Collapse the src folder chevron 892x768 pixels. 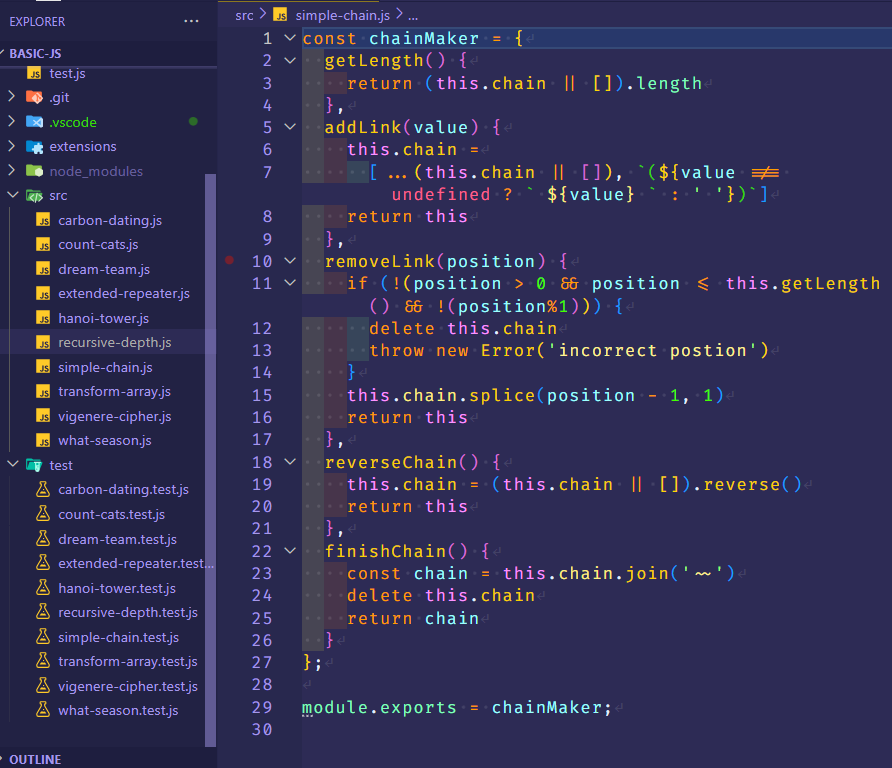(13, 195)
